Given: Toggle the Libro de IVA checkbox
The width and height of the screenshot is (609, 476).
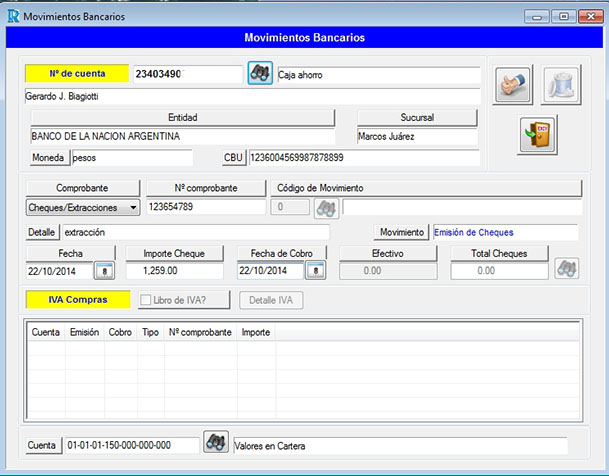Looking at the screenshot, I should point(147,300).
